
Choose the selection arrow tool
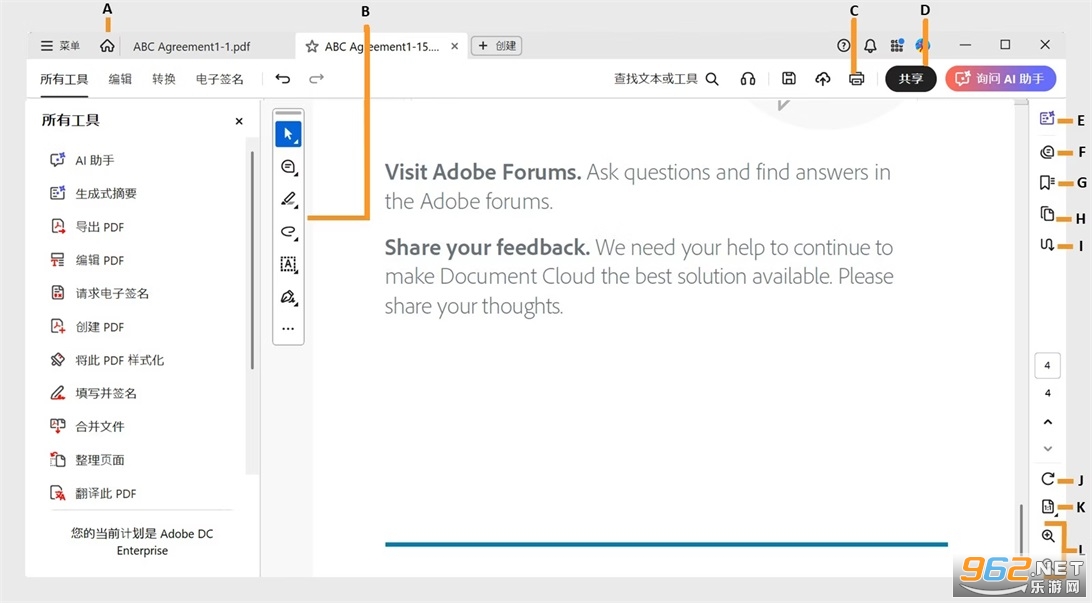coord(288,134)
